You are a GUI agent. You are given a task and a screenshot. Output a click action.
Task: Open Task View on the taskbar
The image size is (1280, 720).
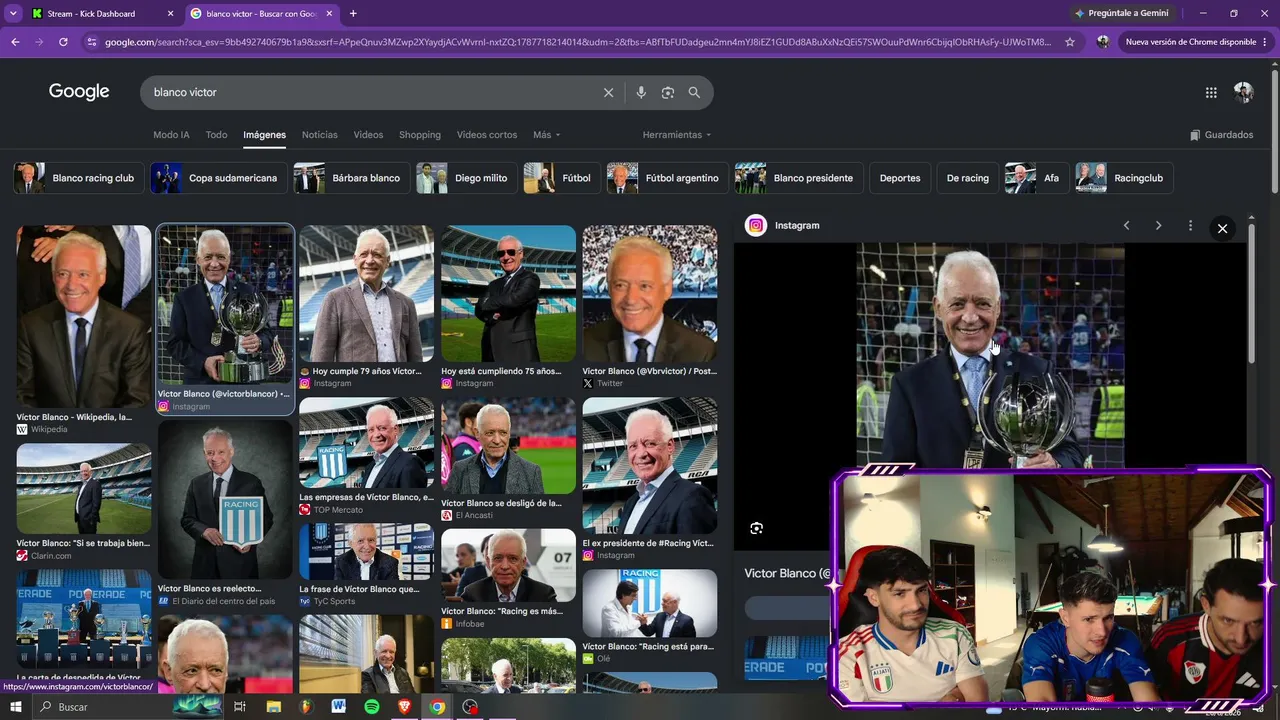coord(240,707)
